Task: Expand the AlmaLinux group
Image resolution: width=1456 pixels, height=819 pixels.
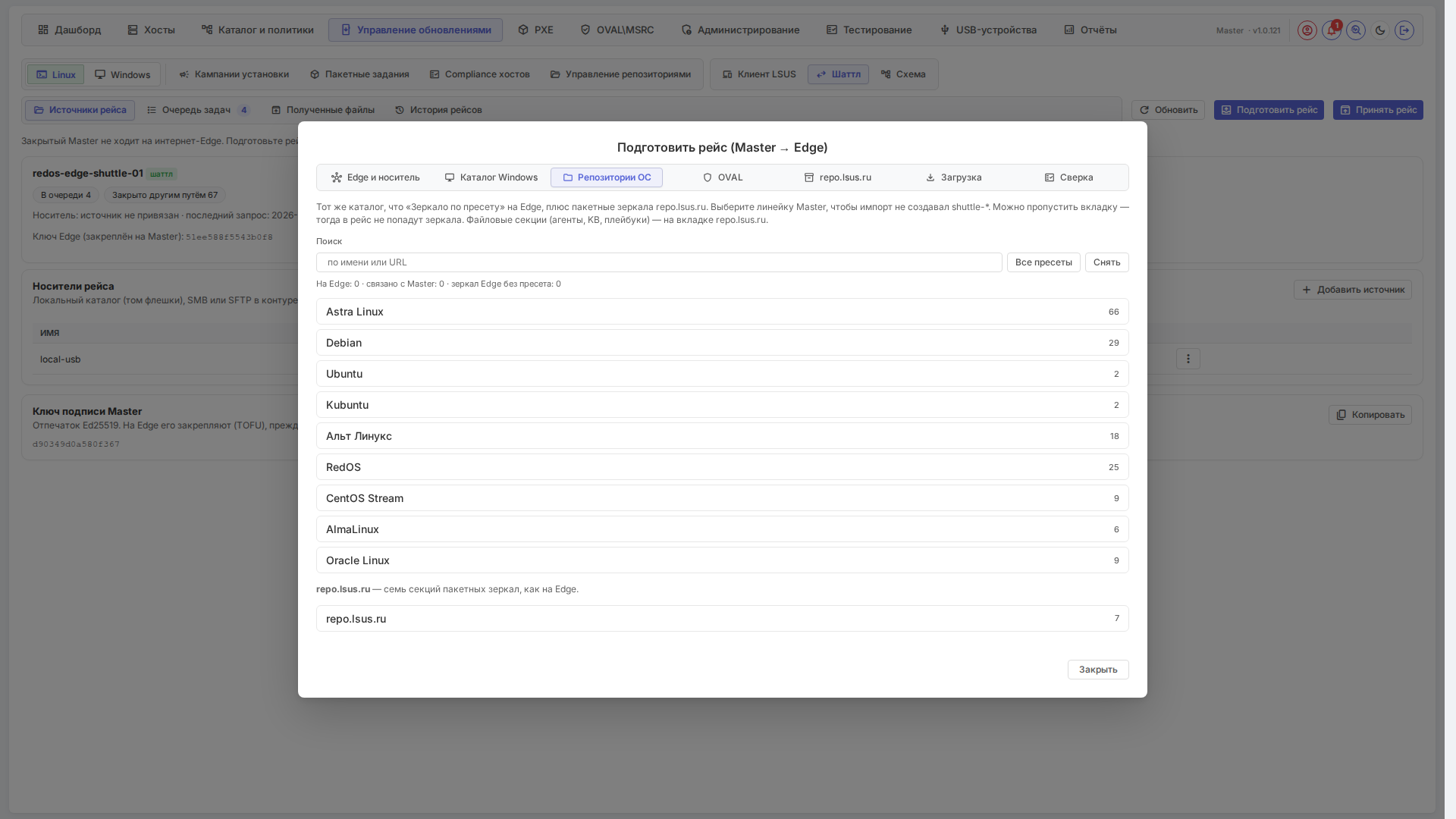Action: (x=722, y=529)
